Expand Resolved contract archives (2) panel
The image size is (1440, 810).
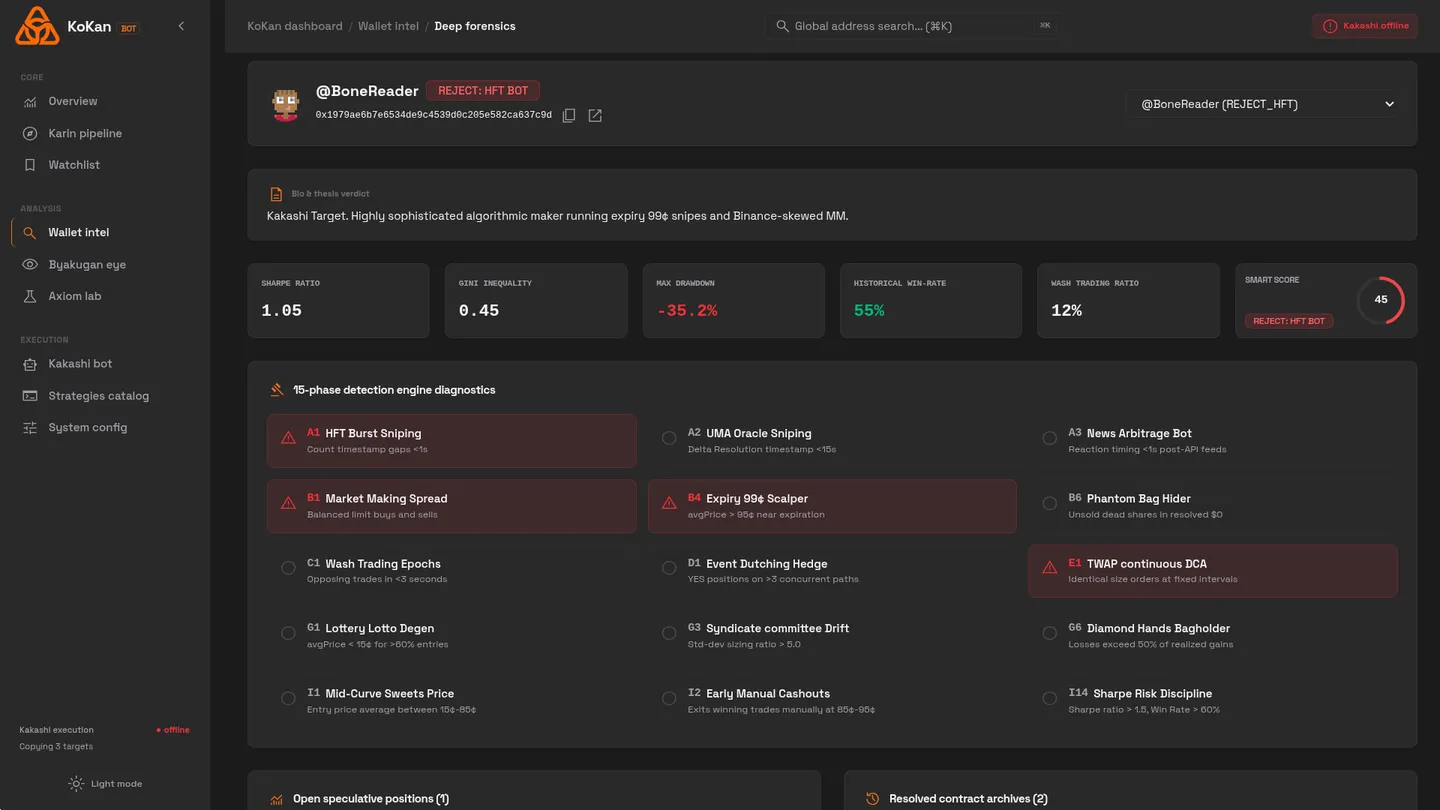pyautogui.click(x=1130, y=791)
